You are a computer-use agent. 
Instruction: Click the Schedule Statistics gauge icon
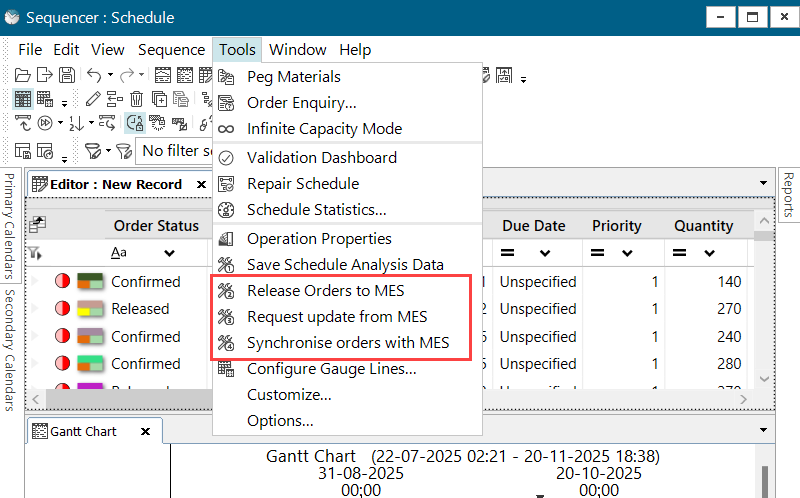tap(227, 210)
